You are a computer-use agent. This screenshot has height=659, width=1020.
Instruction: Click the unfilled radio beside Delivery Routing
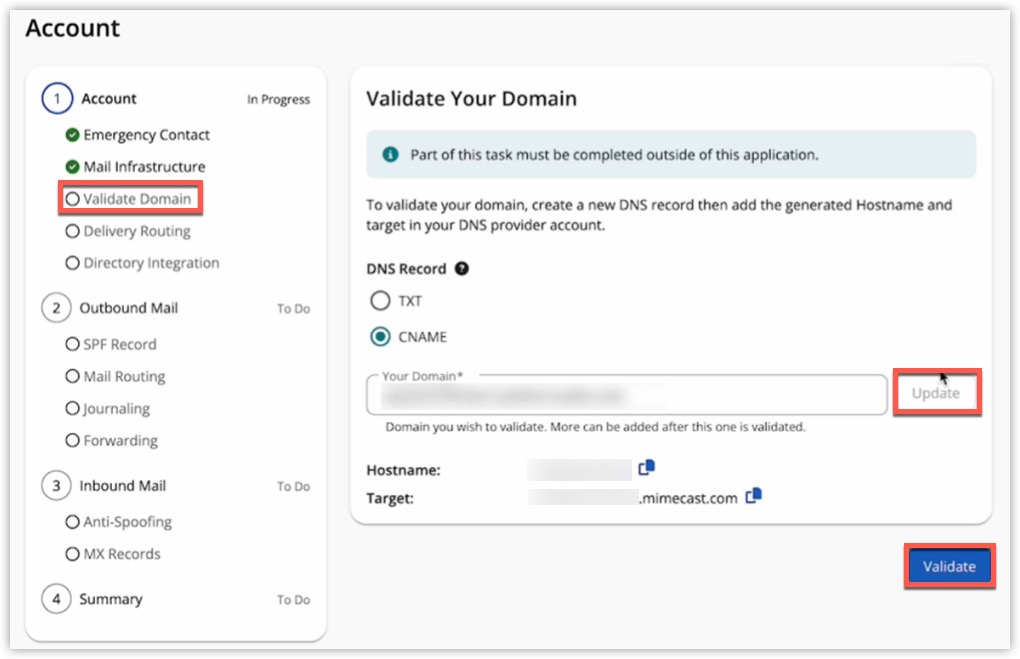coord(72,231)
